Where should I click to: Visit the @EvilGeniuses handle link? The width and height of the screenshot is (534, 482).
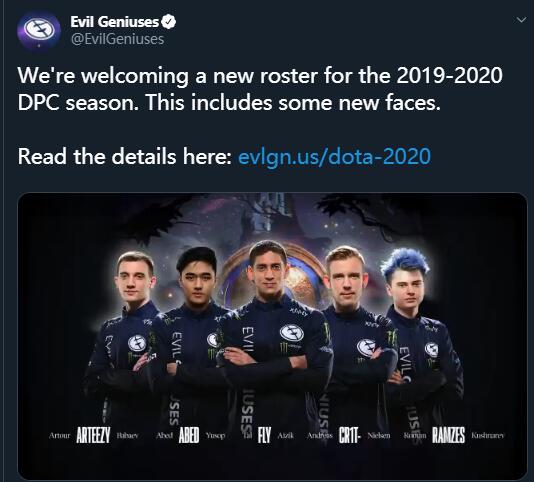117,39
